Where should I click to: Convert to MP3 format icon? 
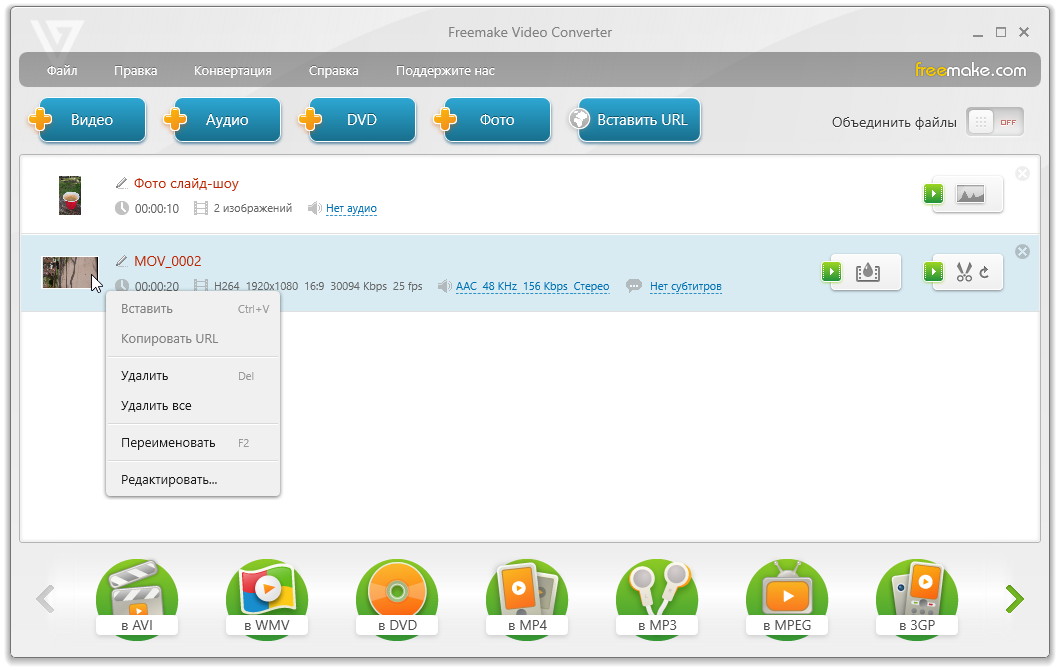pyautogui.click(x=657, y=598)
